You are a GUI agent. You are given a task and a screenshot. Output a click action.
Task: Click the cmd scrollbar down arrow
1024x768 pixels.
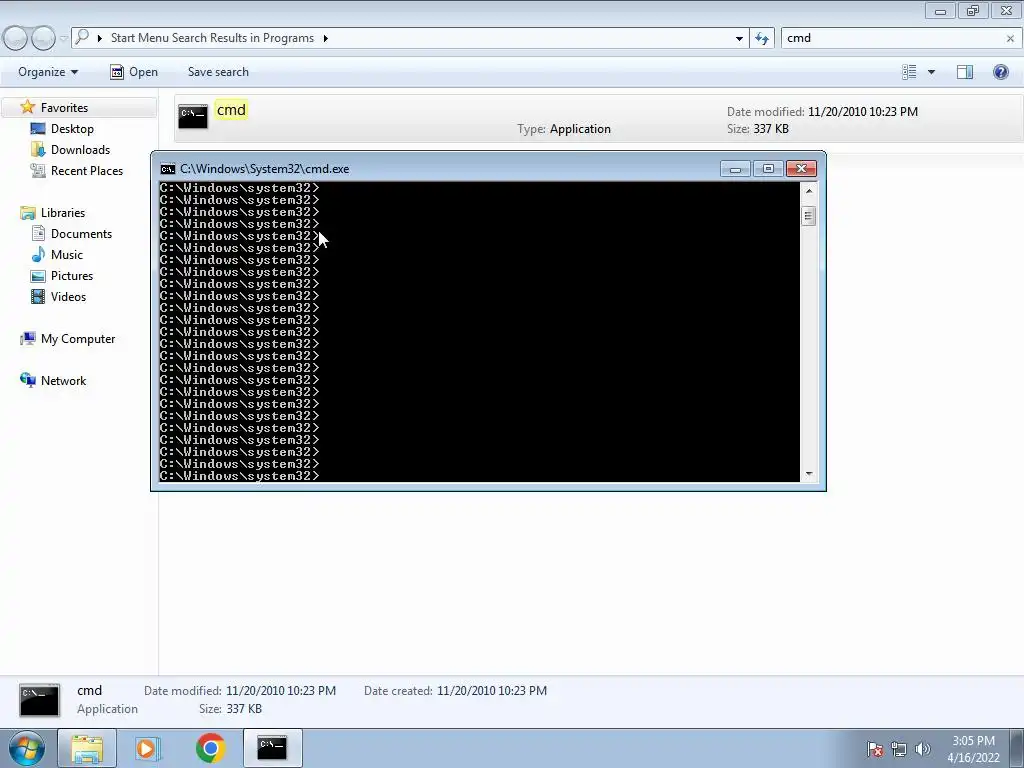click(808, 474)
